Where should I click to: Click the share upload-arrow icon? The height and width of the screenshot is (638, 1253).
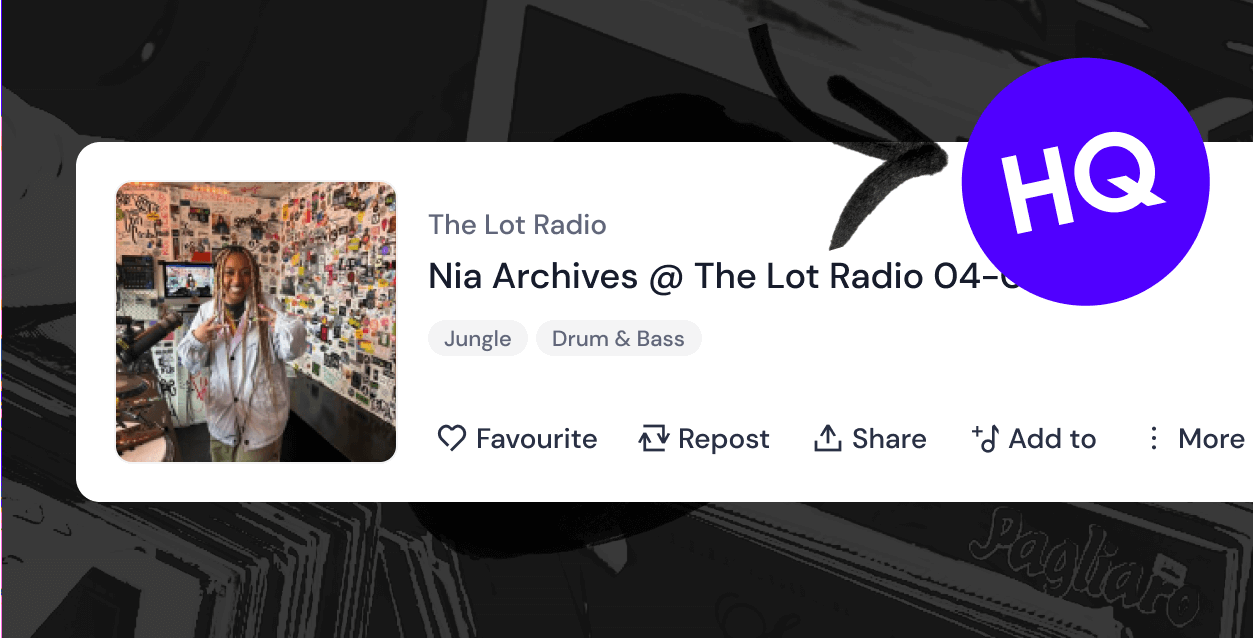point(828,438)
